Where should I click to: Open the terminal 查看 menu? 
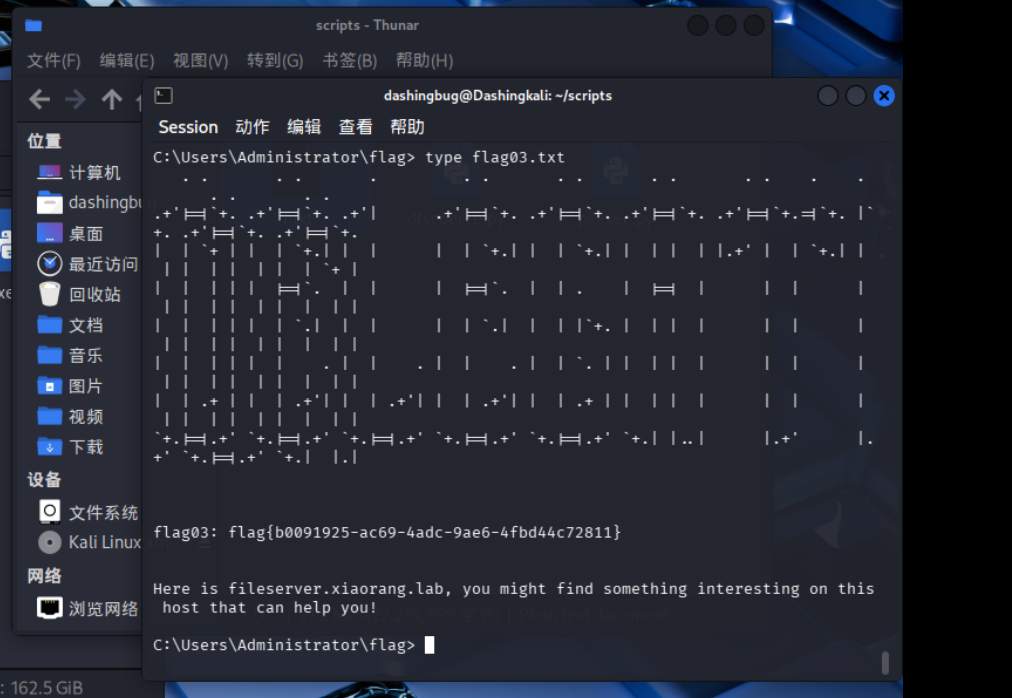[355, 127]
